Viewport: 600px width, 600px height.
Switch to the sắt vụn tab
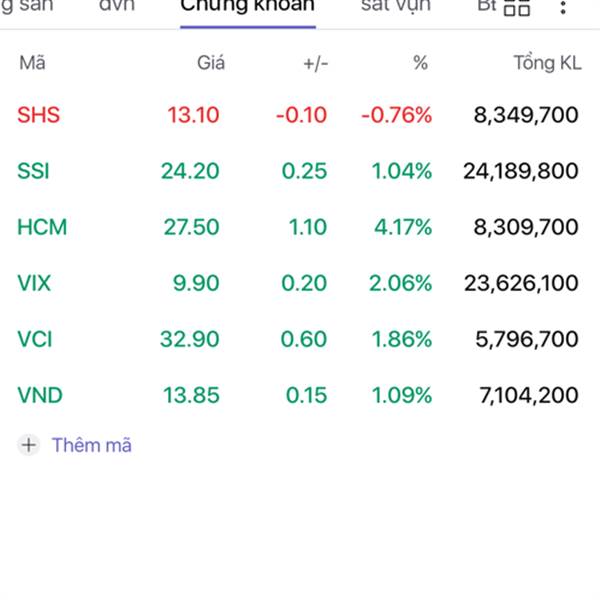pyautogui.click(x=396, y=7)
